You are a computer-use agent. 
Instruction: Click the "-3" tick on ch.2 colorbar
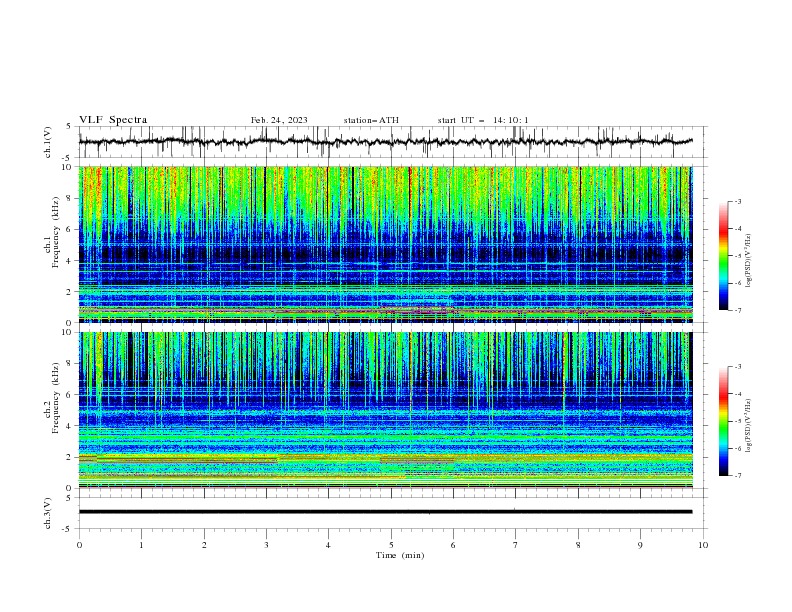[x=737, y=367]
